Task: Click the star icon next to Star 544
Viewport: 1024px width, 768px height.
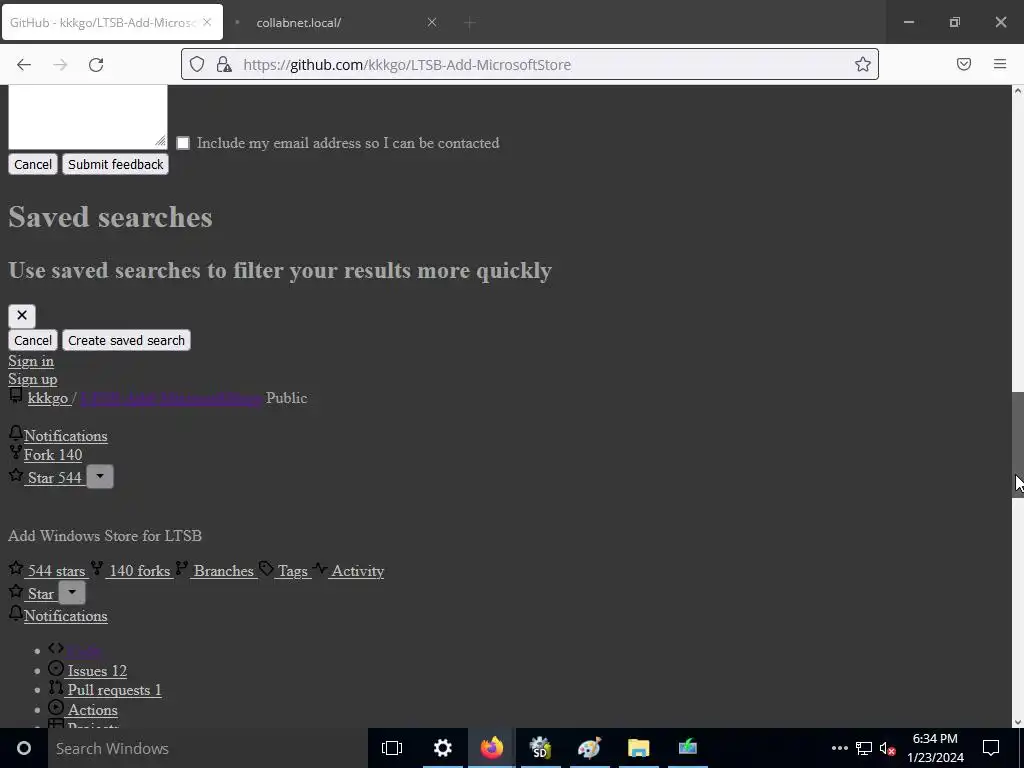Action: point(16,475)
